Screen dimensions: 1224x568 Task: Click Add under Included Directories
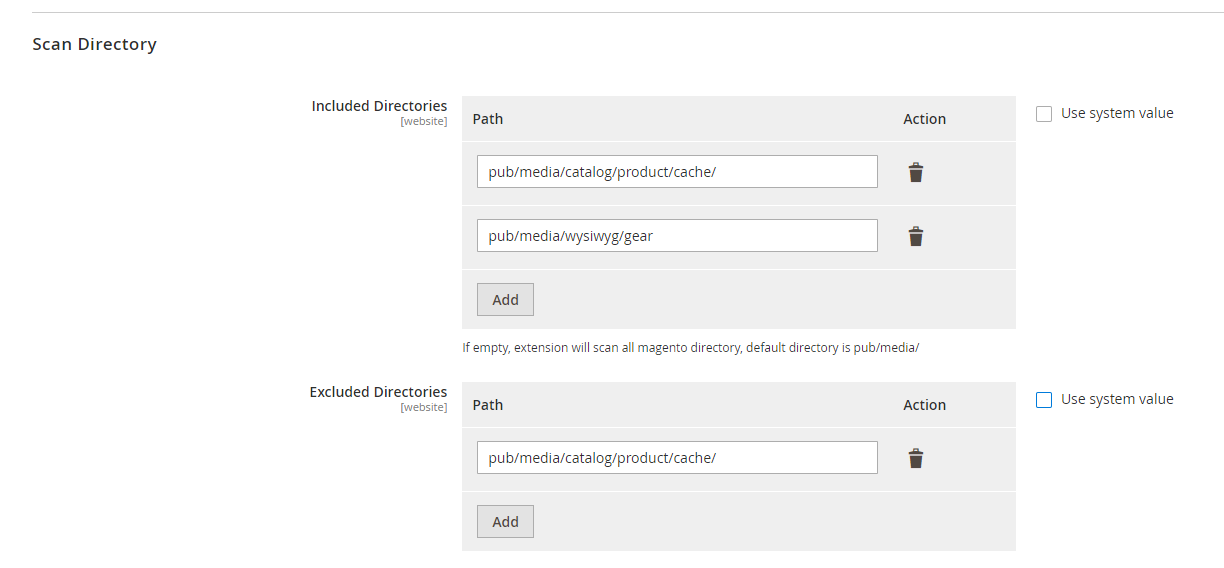(505, 300)
